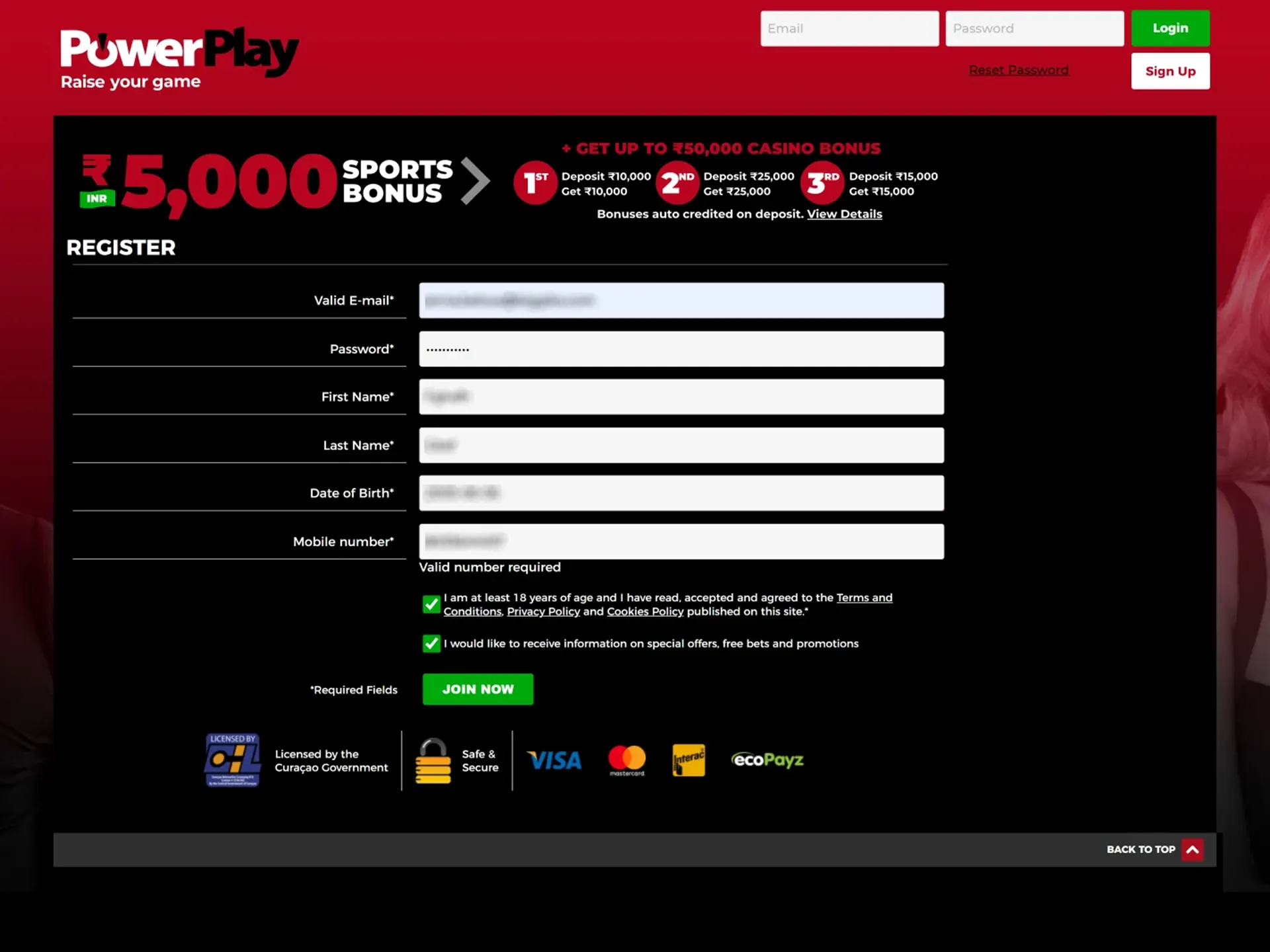Select the Mobile number input field
This screenshot has width=1270, height=952.
point(681,541)
